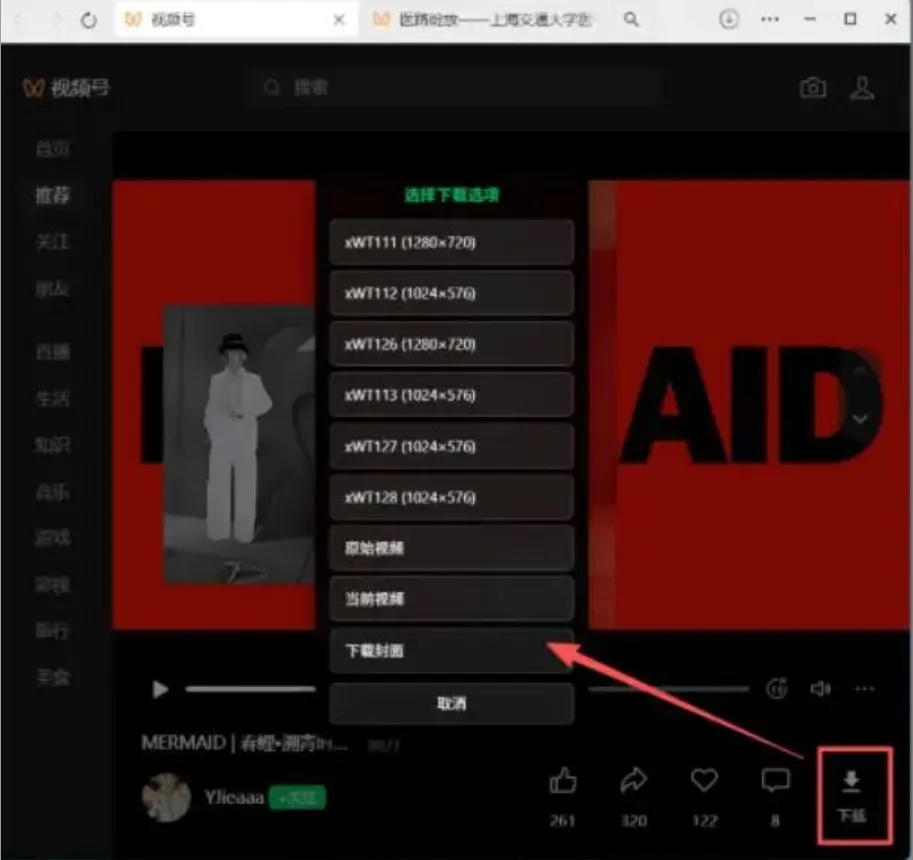Reload the page with the refresh icon

[89, 20]
